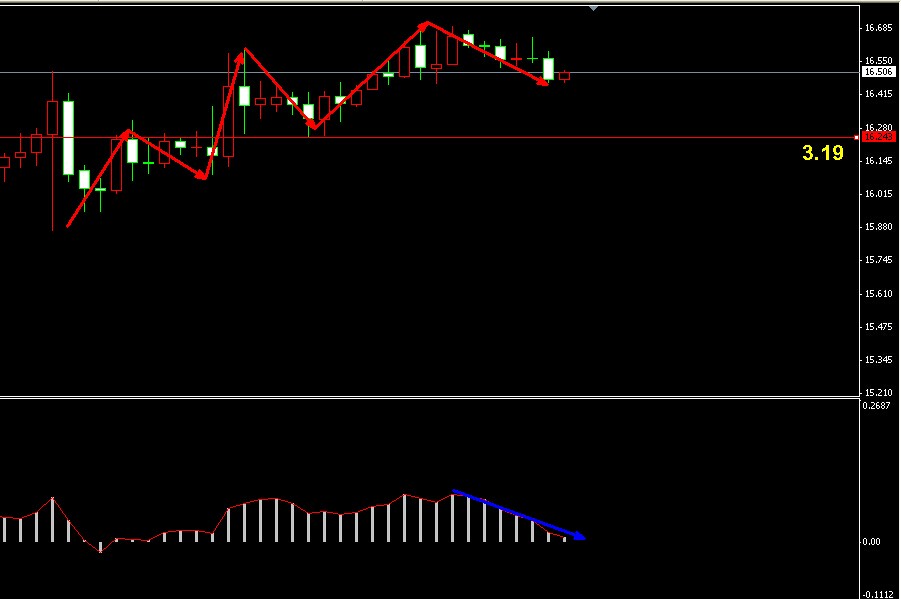Click the red price level tag 16.243
This screenshot has height=599, width=901.
click(x=877, y=137)
